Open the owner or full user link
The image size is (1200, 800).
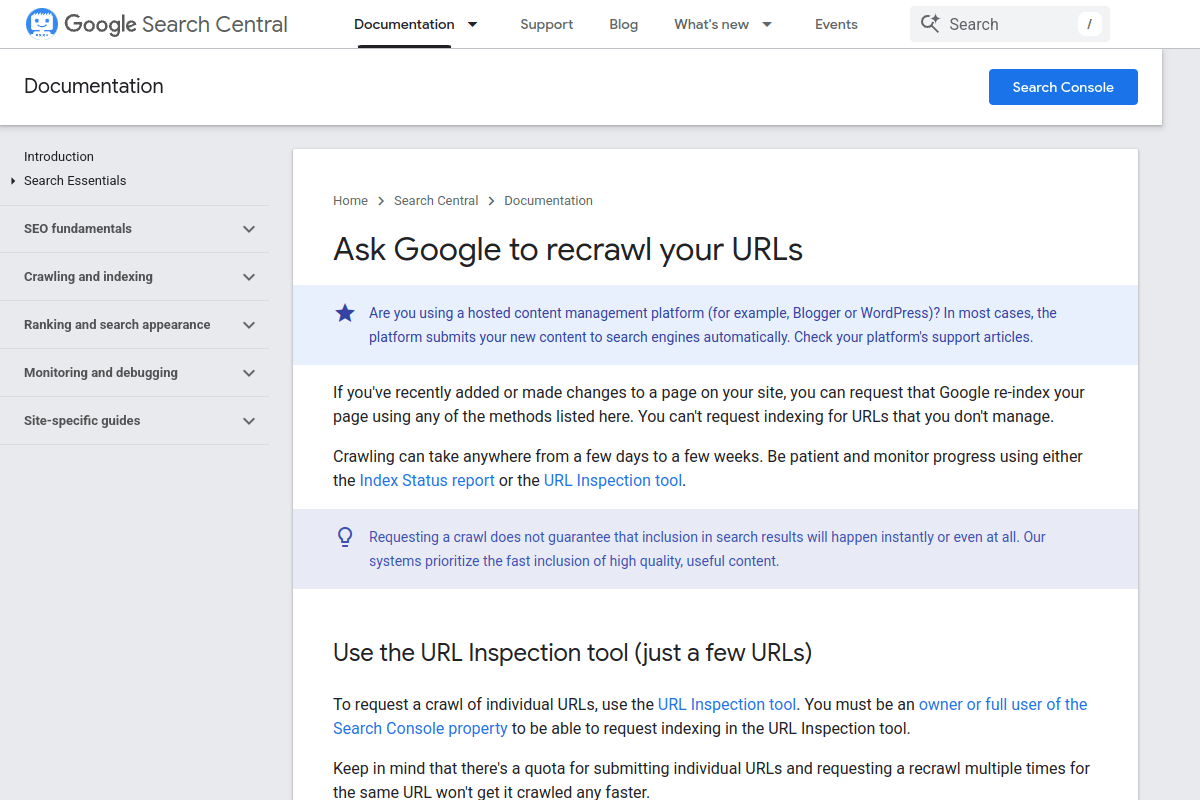coord(710,716)
